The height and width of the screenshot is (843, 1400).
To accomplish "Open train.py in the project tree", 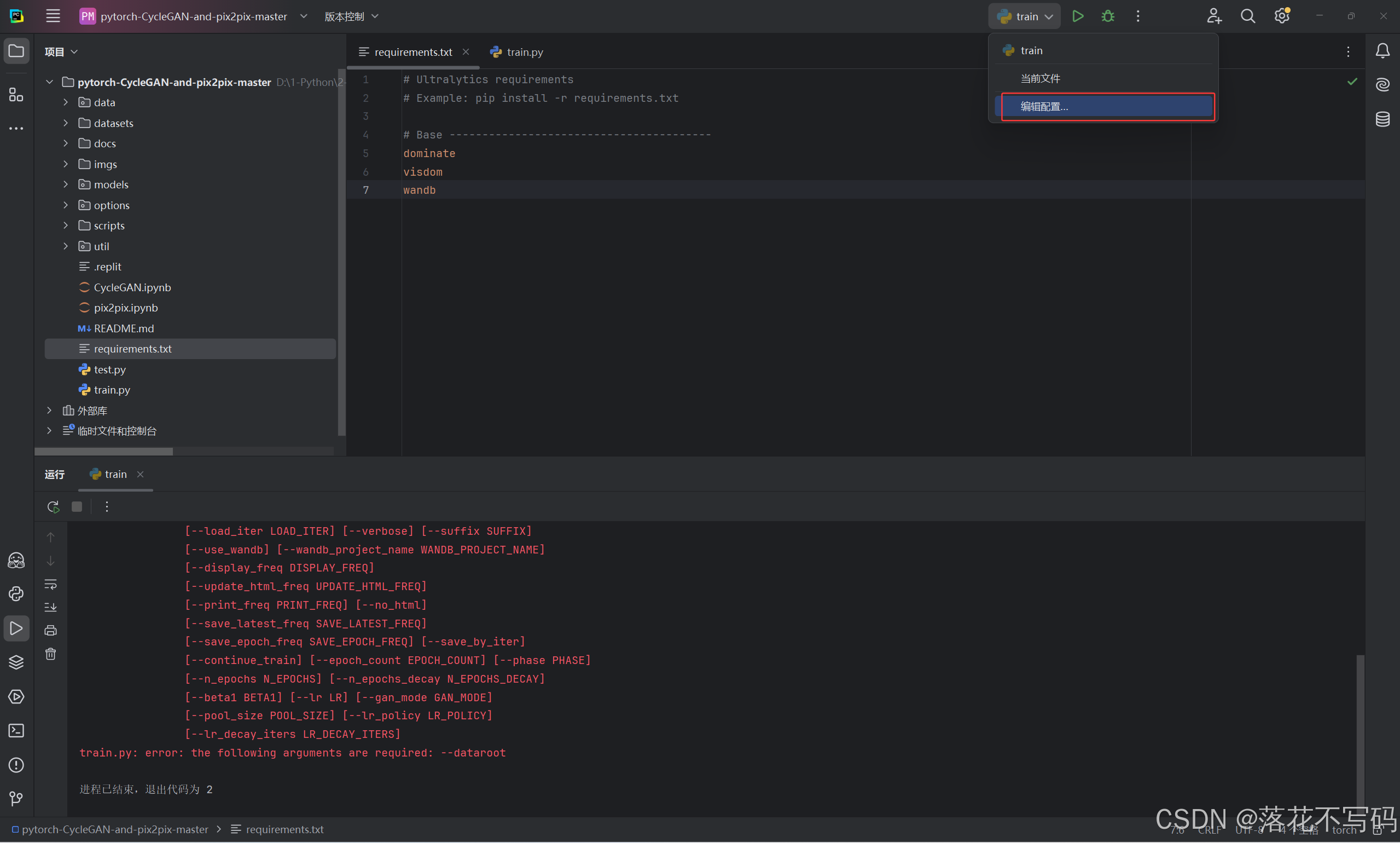I will click(x=112, y=390).
